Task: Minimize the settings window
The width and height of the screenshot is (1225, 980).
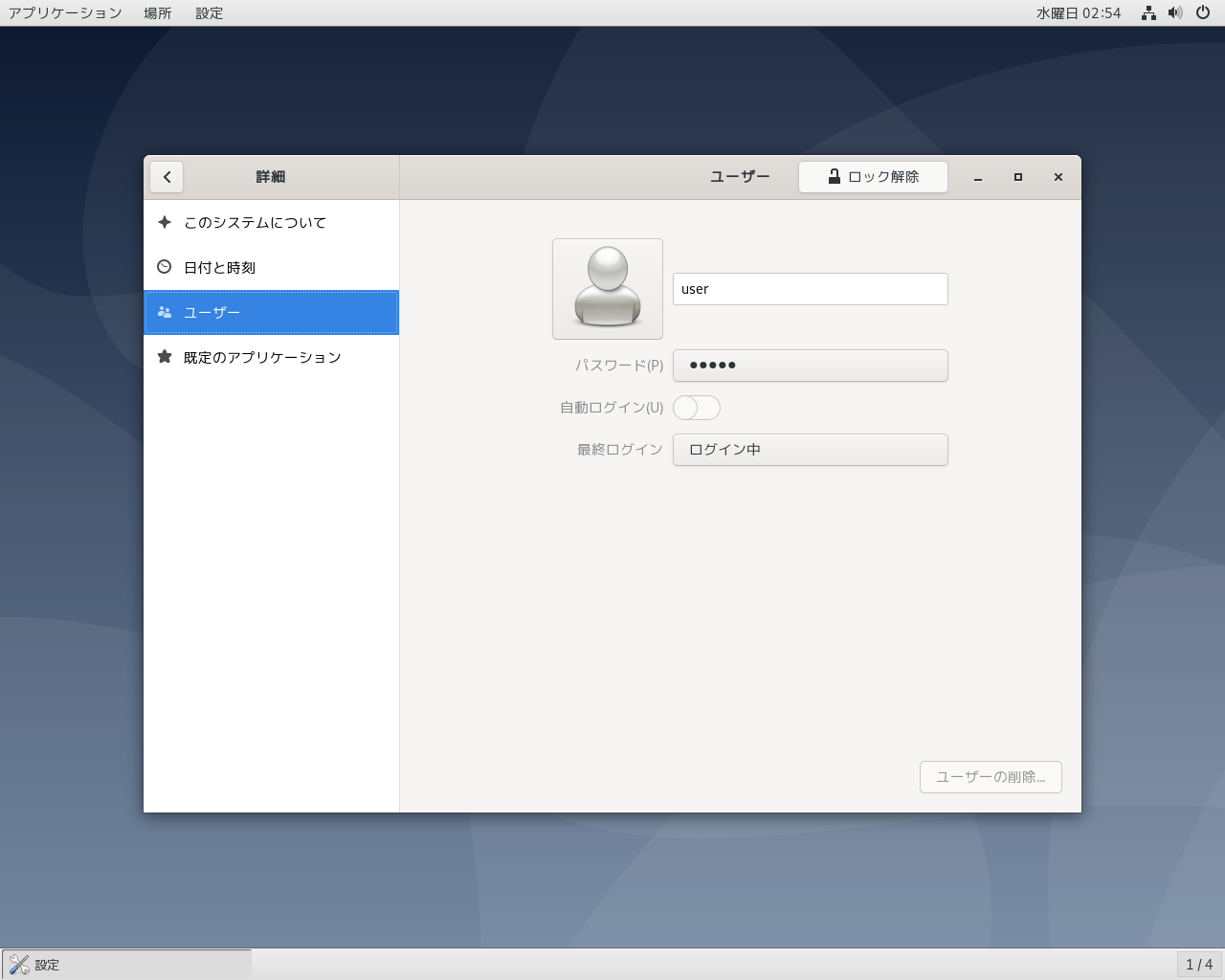Action: (978, 177)
